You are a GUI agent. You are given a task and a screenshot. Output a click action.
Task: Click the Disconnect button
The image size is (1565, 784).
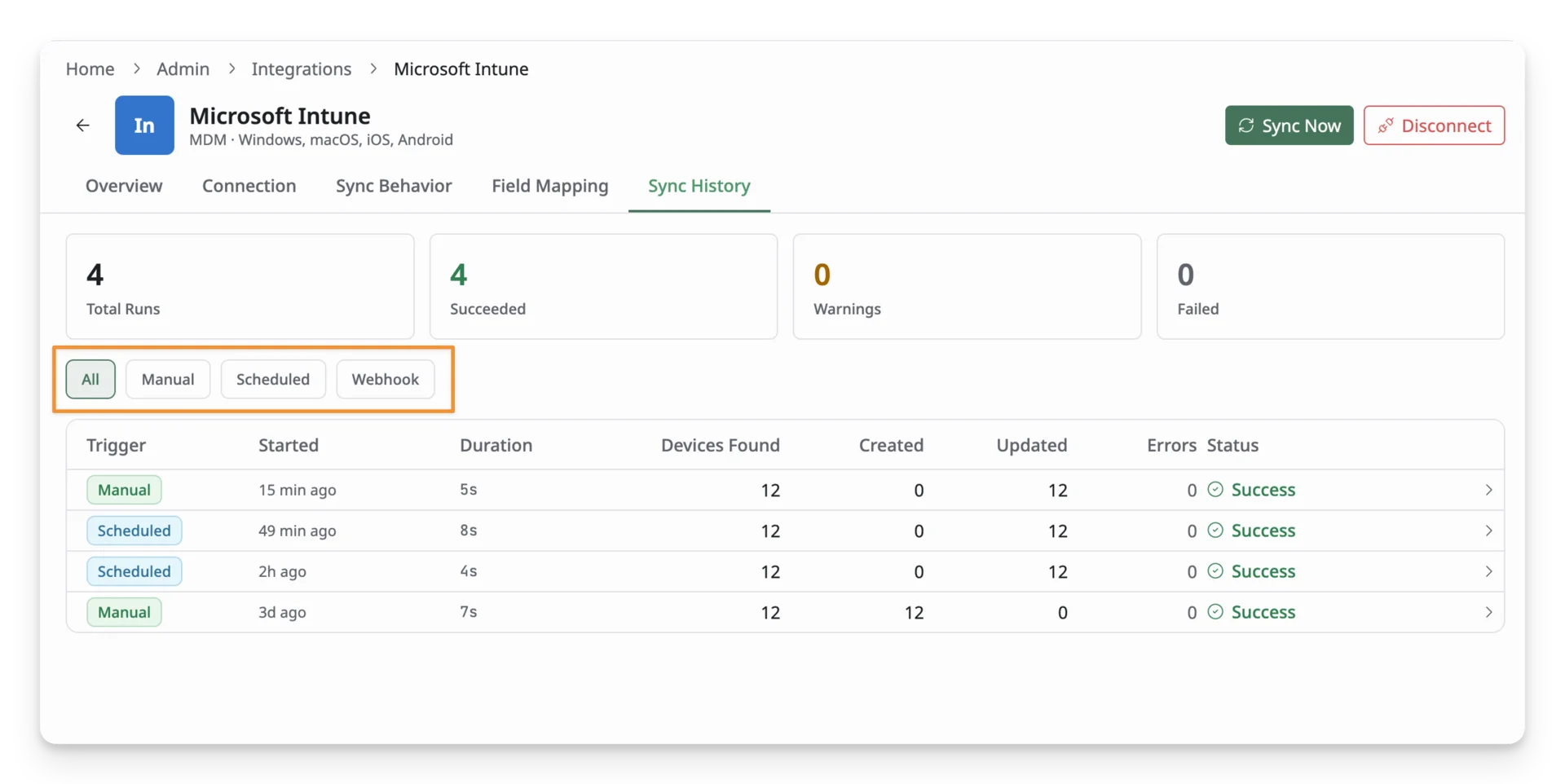coord(1435,126)
